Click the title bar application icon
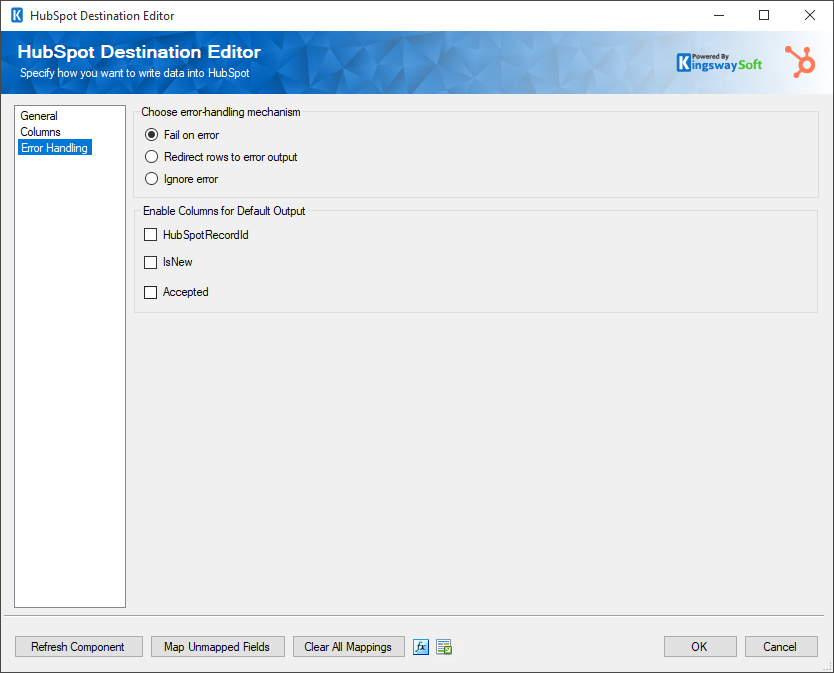The width and height of the screenshot is (834, 673). pyautogui.click(x=15, y=15)
